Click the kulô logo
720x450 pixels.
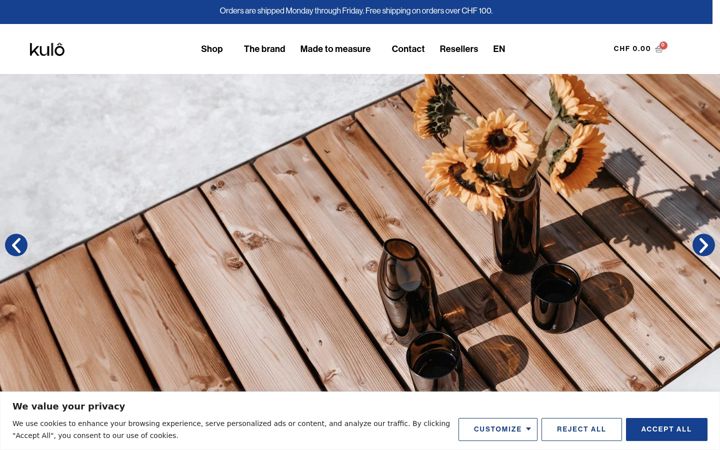click(x=47, y=49)
